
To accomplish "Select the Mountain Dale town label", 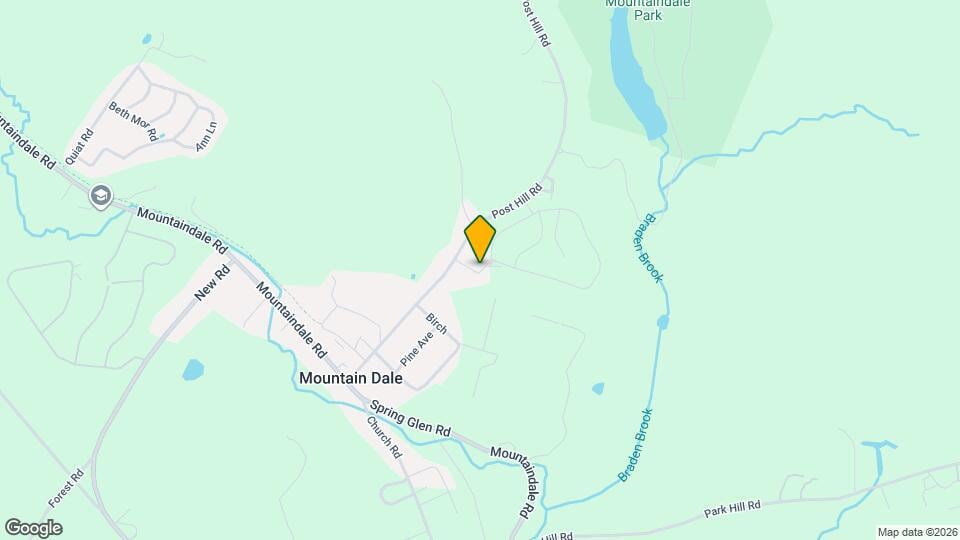I will pos(351,378).
